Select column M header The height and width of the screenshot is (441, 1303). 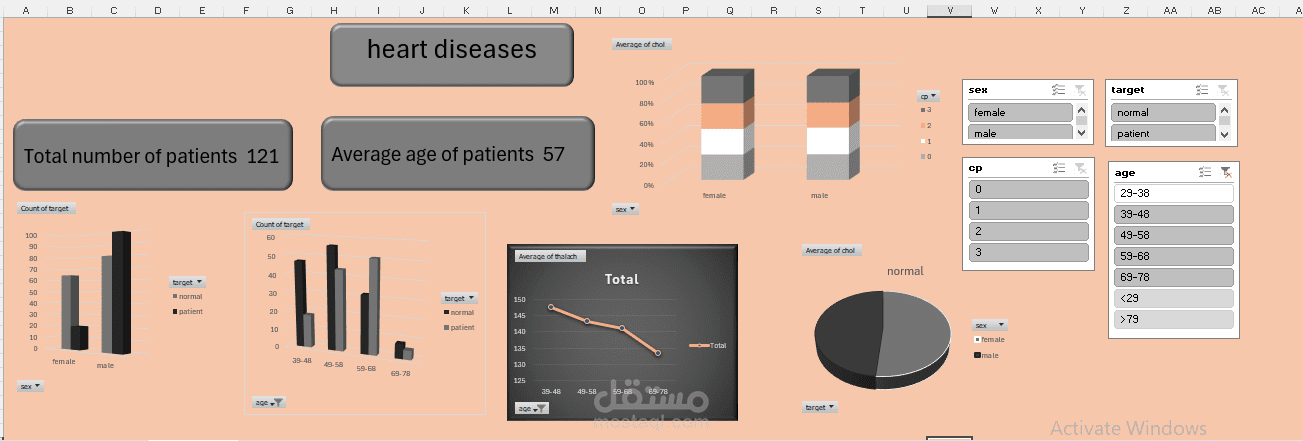click(553, 10)
